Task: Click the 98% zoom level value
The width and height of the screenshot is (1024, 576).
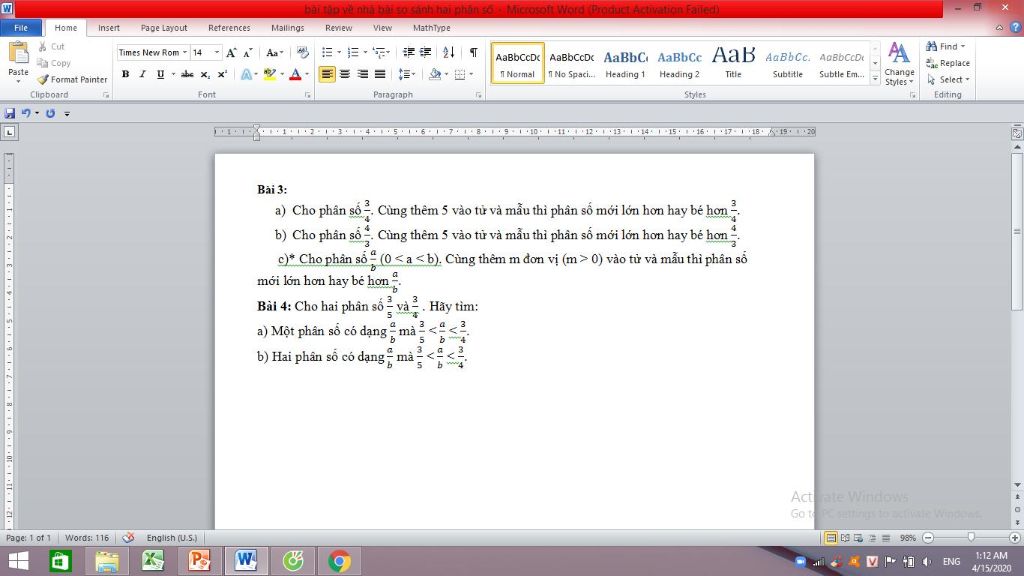Action: (908, 538)
